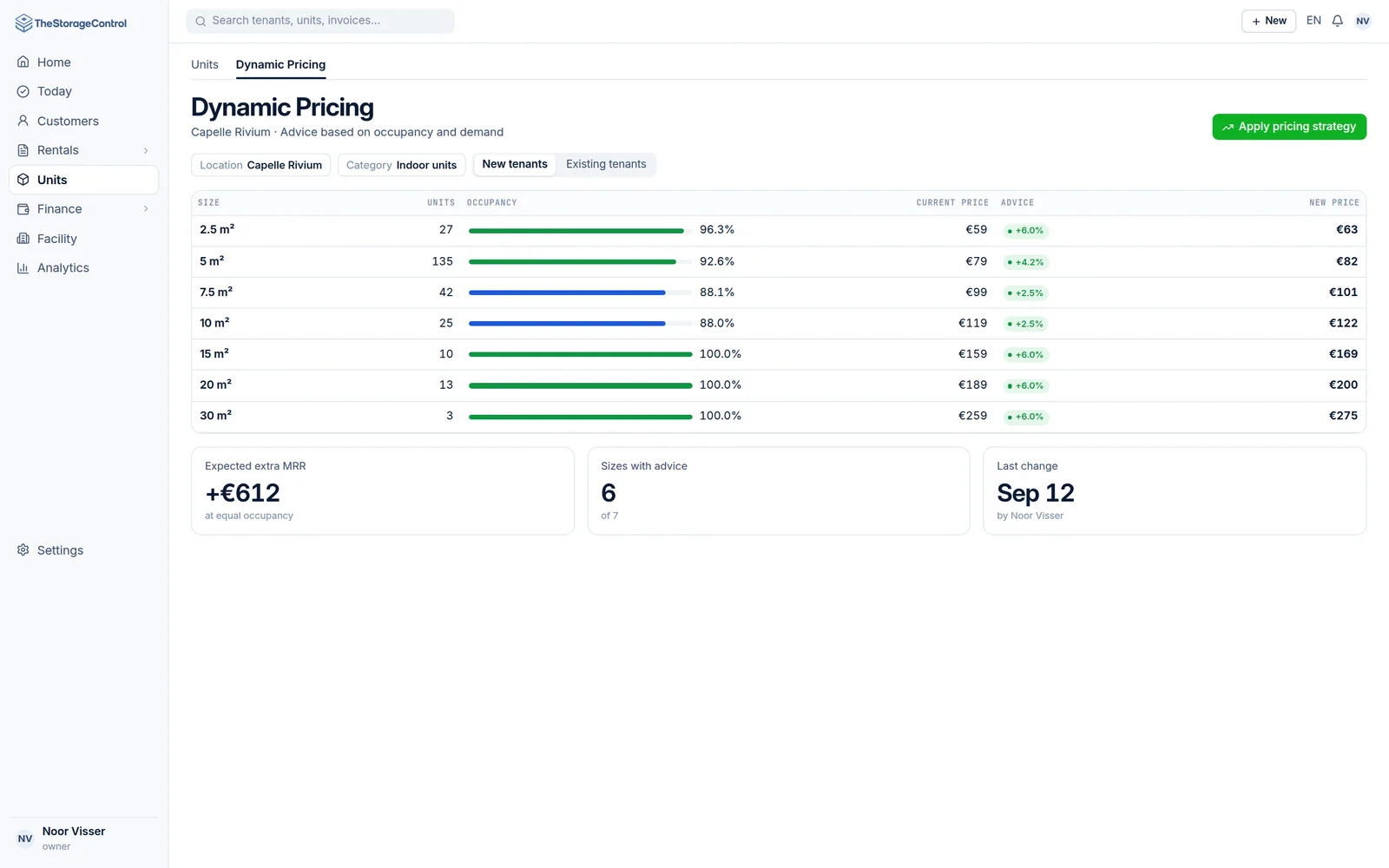
Task: Click Noor Visser avatar at sidebar bottom
Action: pos(25,838)
